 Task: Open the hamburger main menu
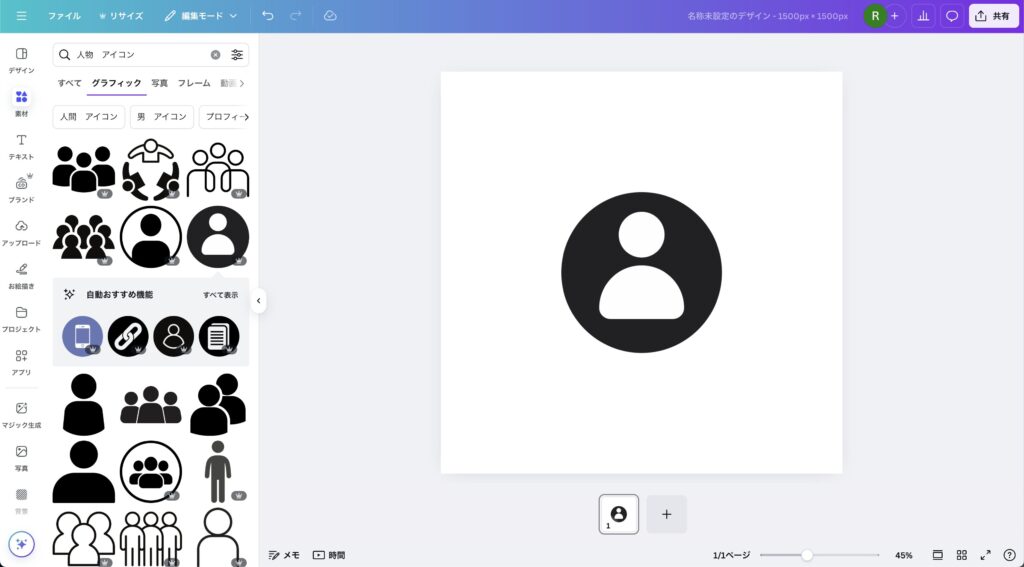coord(21,16)
